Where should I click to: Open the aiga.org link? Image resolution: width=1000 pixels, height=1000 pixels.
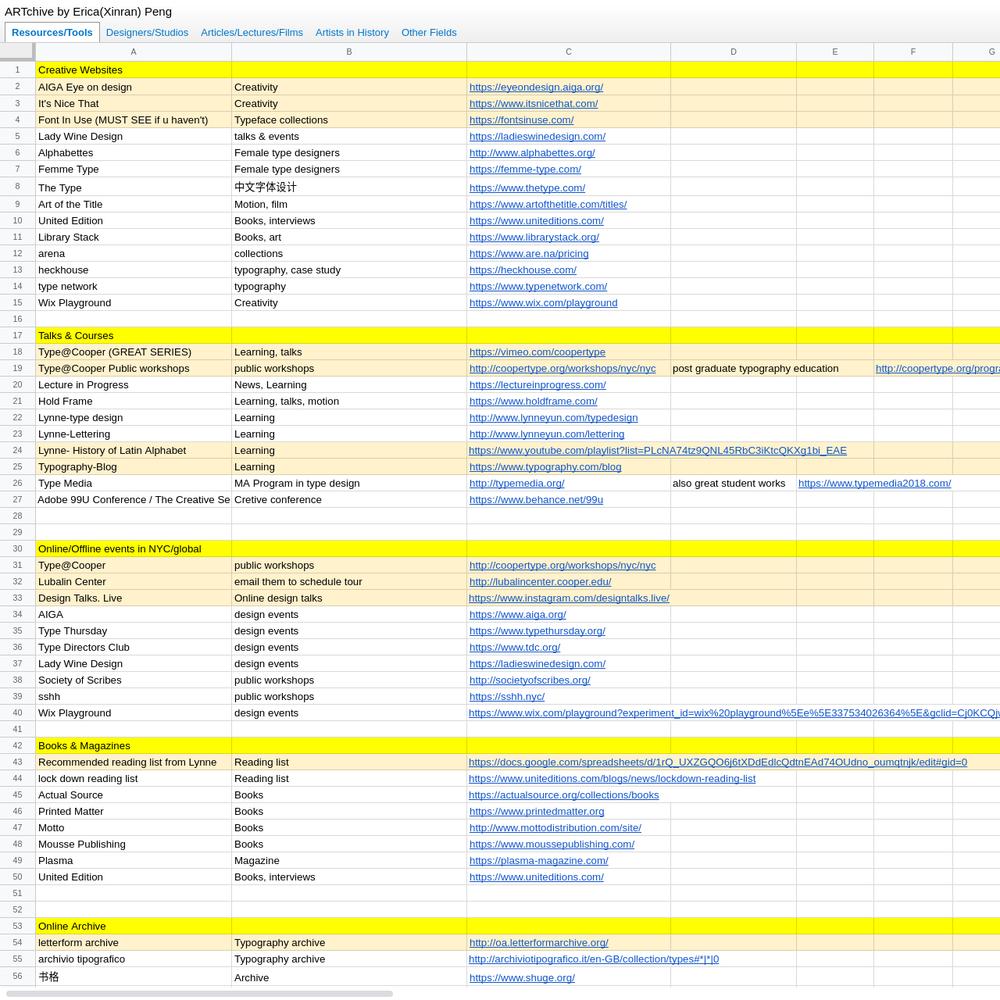click(x=518, y=615)
